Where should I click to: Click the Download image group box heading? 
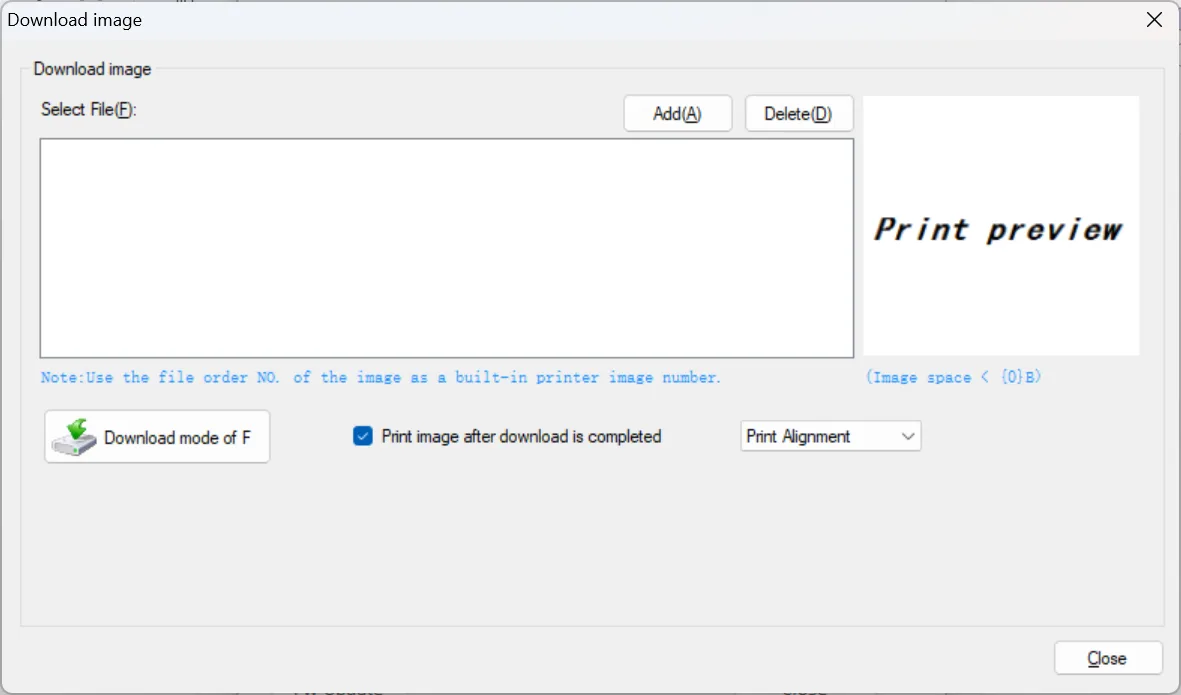pos(92,69)
